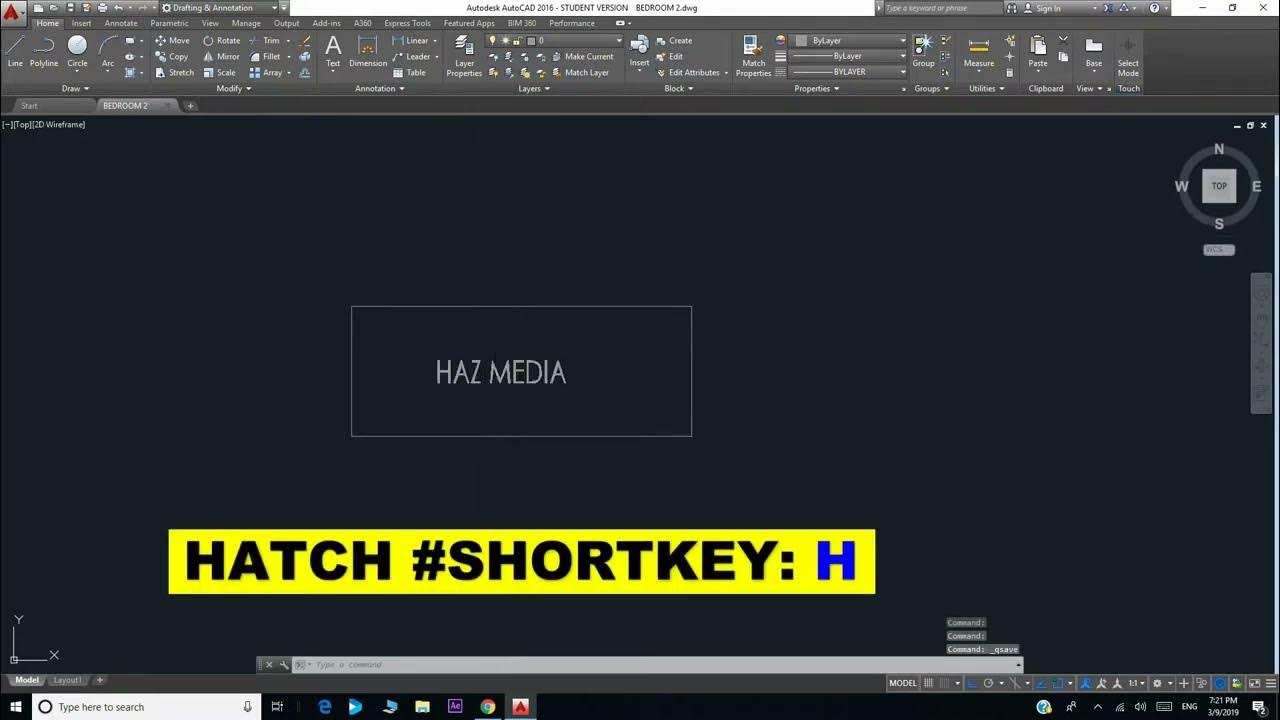Click the Paste clipboard icon
The width and height of the screenshot is (1280, 720).
[1038, 51]
